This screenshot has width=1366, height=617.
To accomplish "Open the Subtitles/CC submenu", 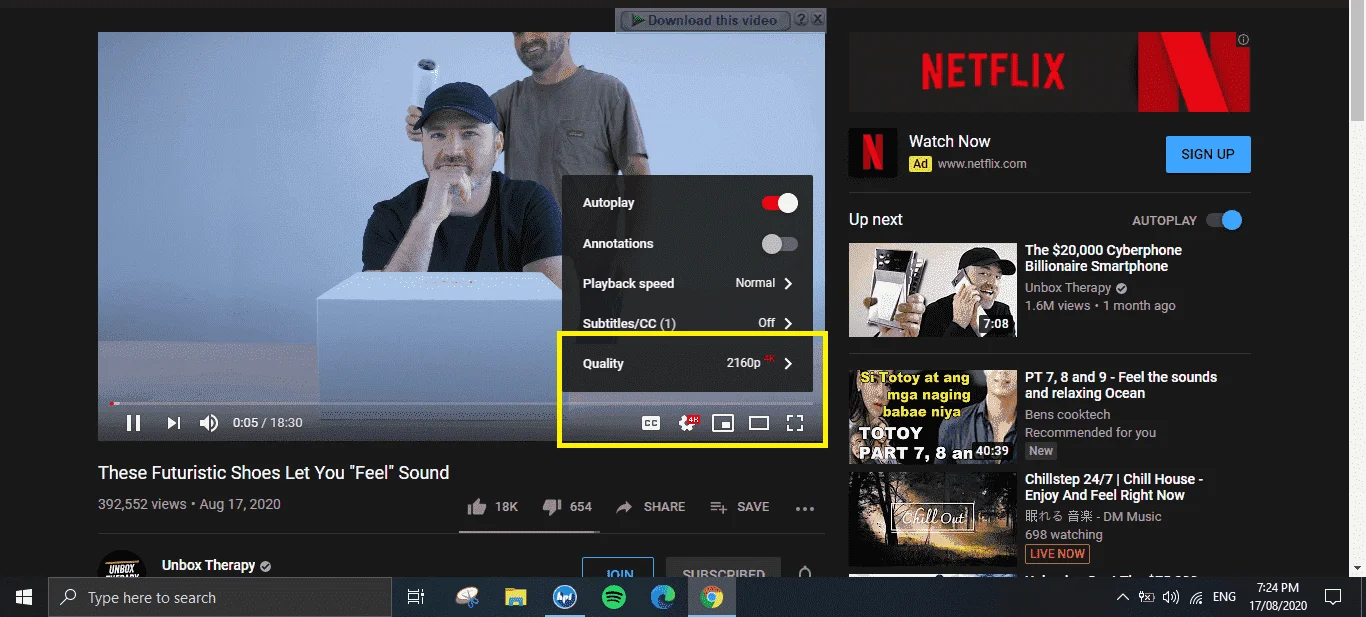I will coord(688,324).
